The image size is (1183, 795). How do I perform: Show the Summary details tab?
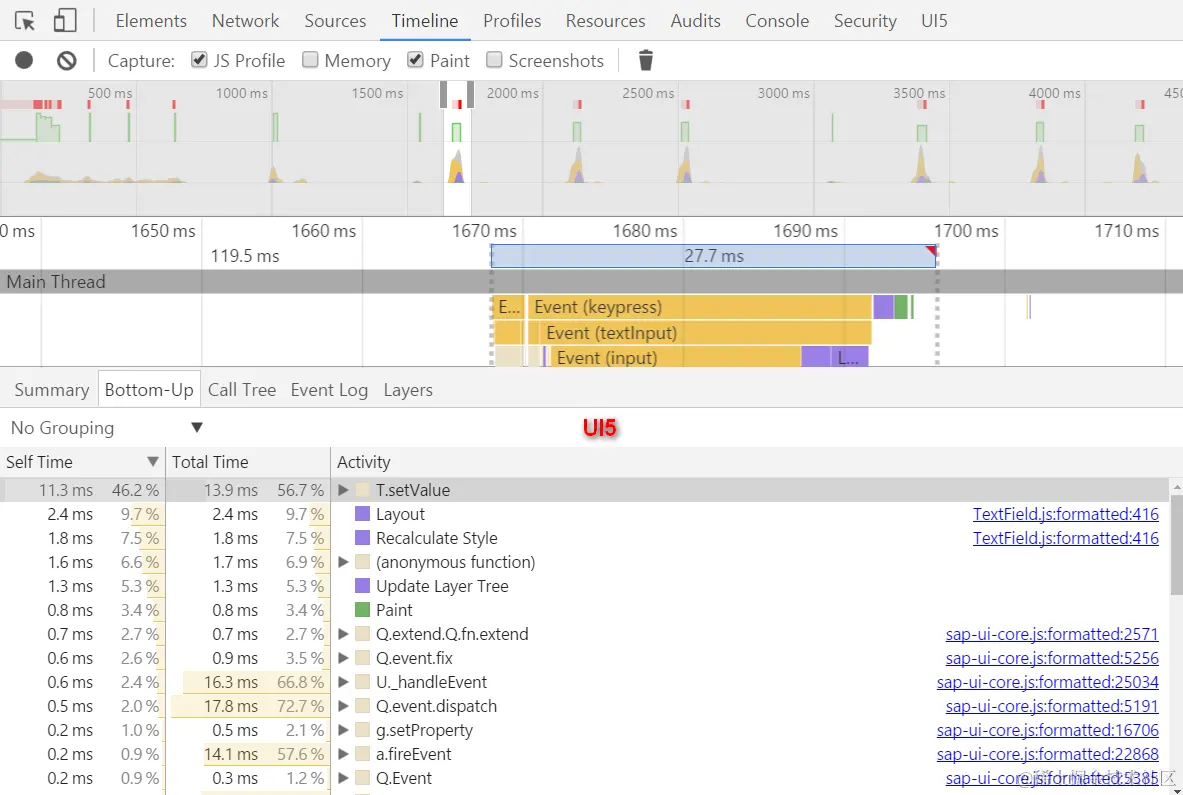(51, 390)
